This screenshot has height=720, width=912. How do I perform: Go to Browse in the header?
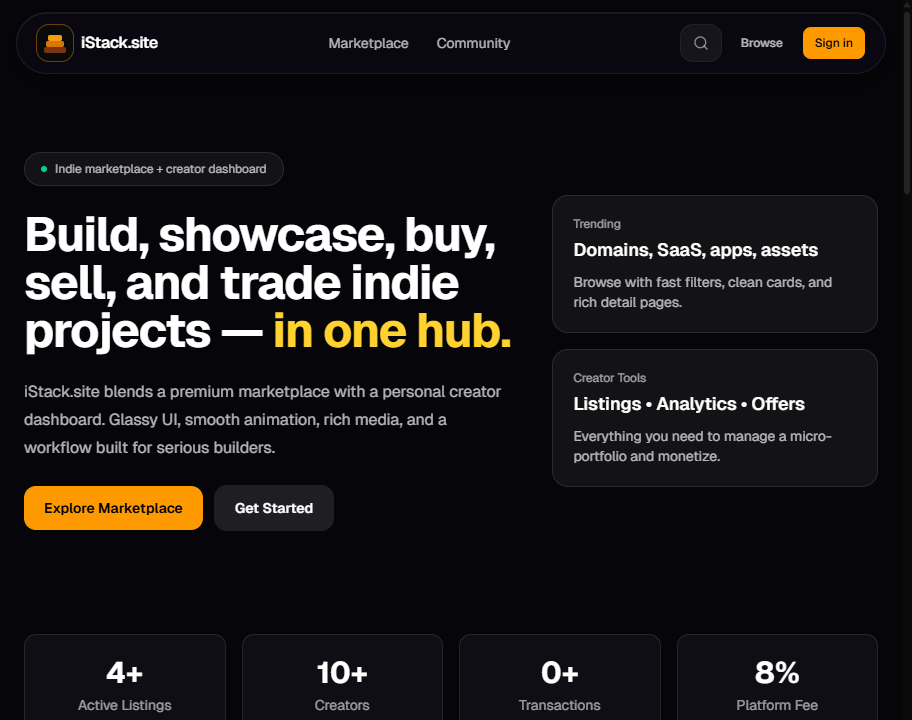761,43
